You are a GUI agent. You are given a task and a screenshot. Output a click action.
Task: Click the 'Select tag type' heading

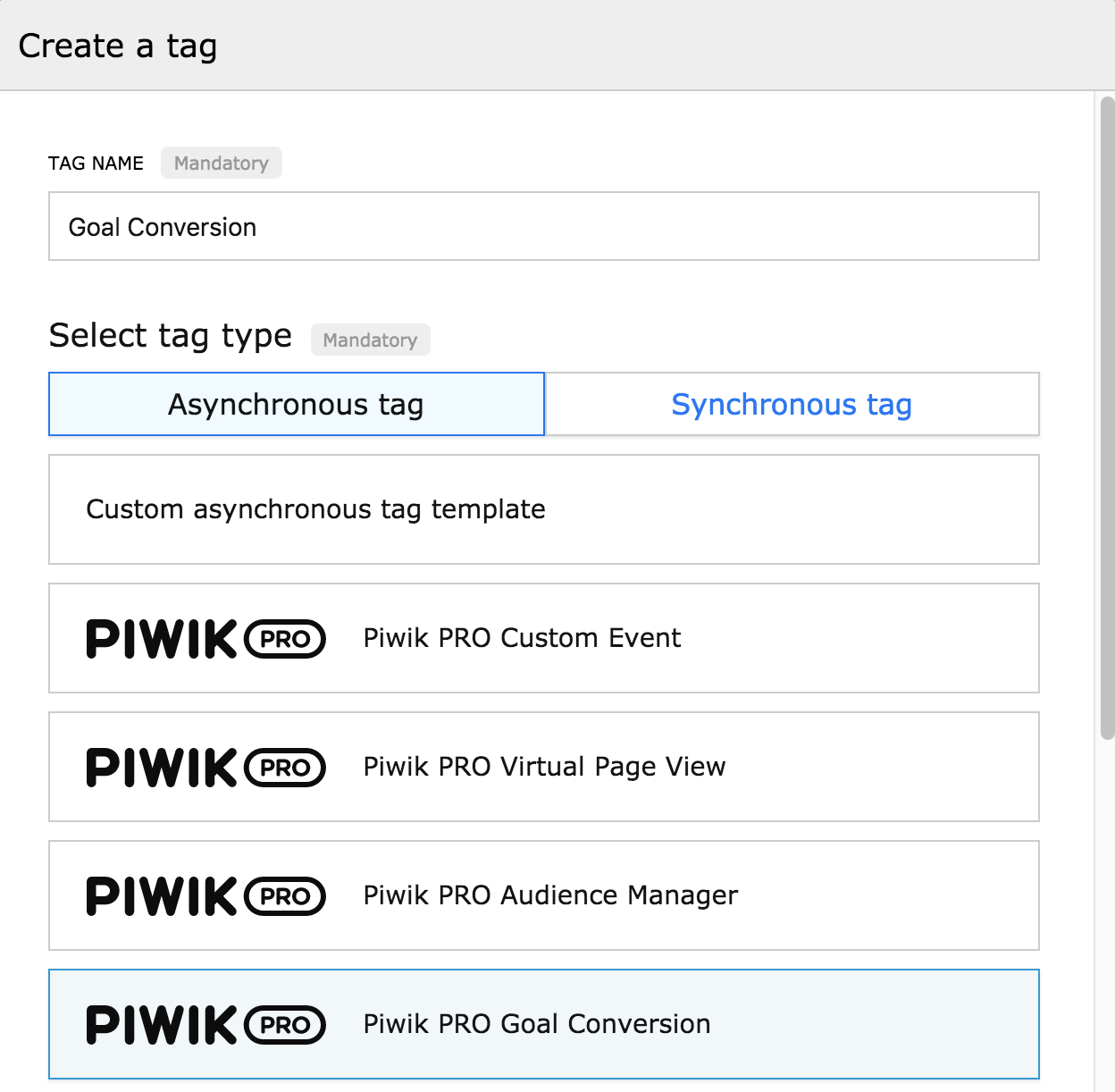[171, 336]
